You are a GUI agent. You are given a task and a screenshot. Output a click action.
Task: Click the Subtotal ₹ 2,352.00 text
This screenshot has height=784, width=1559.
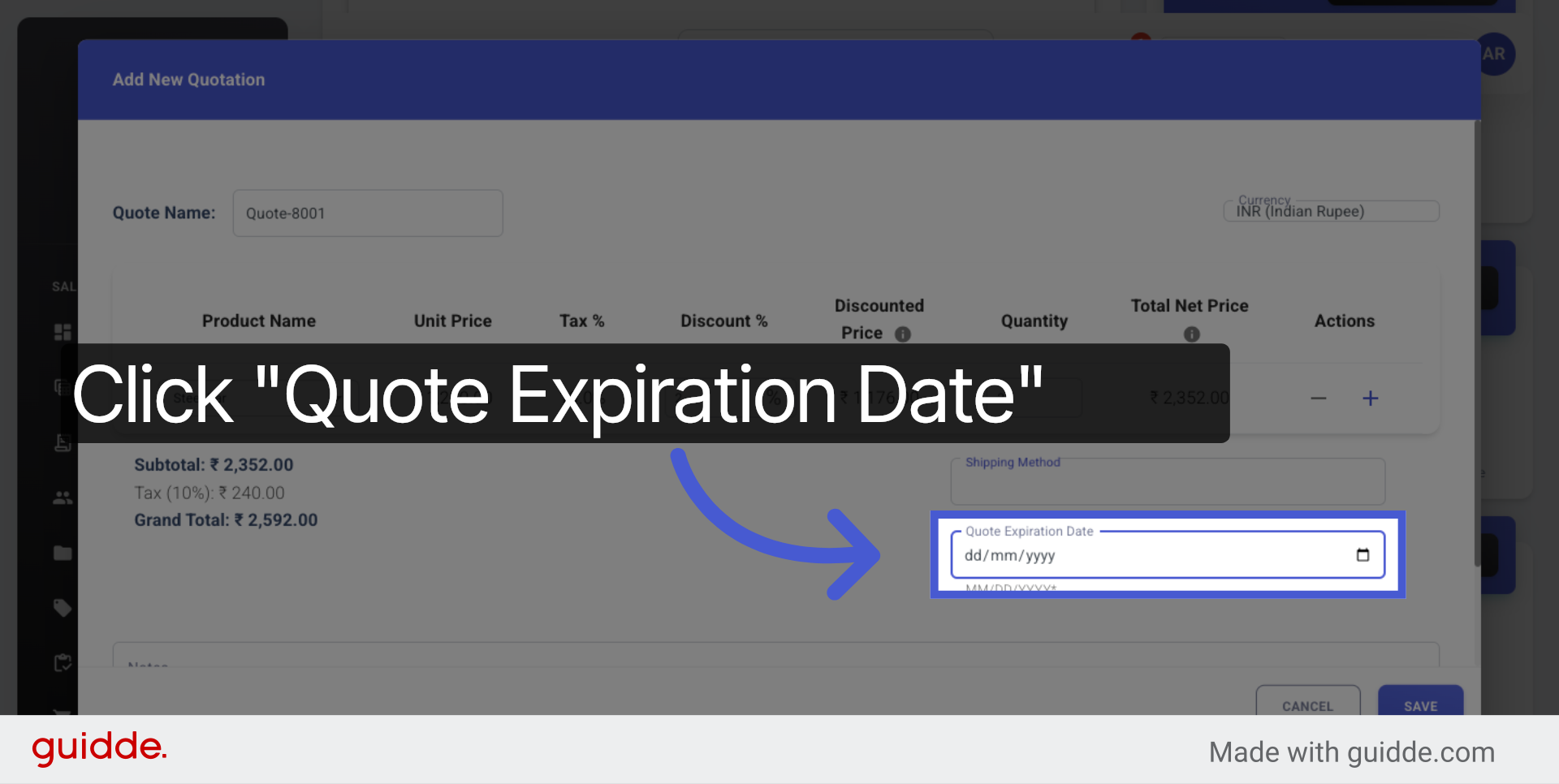(x=214, y=465)
